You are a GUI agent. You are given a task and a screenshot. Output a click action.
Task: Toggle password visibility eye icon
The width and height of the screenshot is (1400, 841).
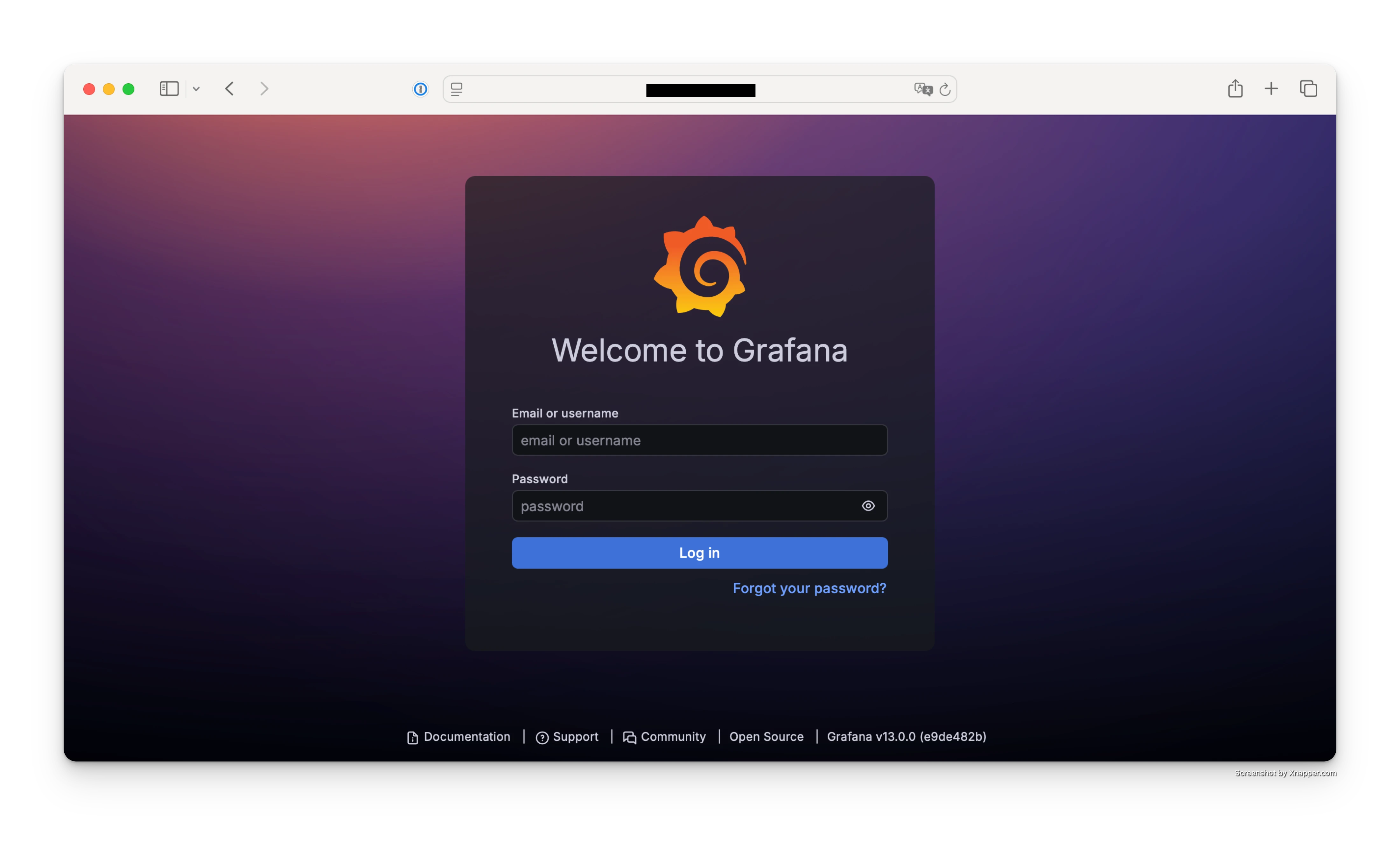pyautogui.click(x=868, y=506)
